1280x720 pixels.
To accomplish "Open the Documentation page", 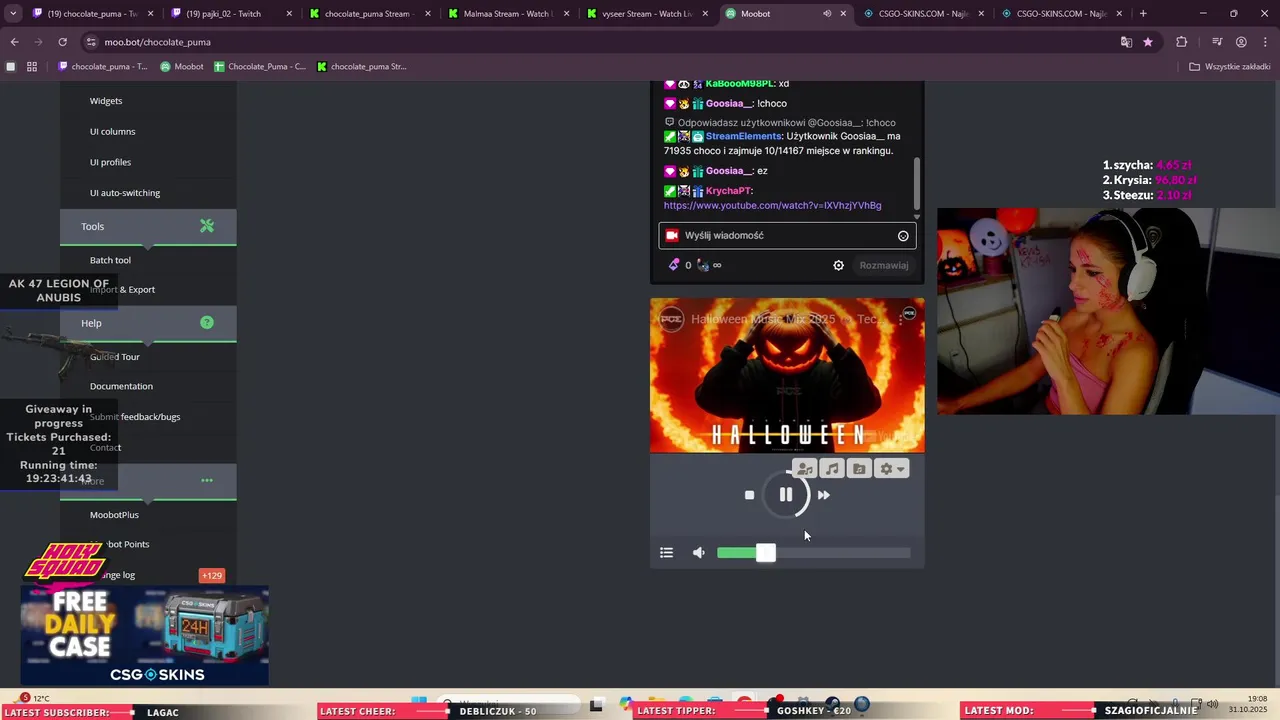I will coord(121,386).
